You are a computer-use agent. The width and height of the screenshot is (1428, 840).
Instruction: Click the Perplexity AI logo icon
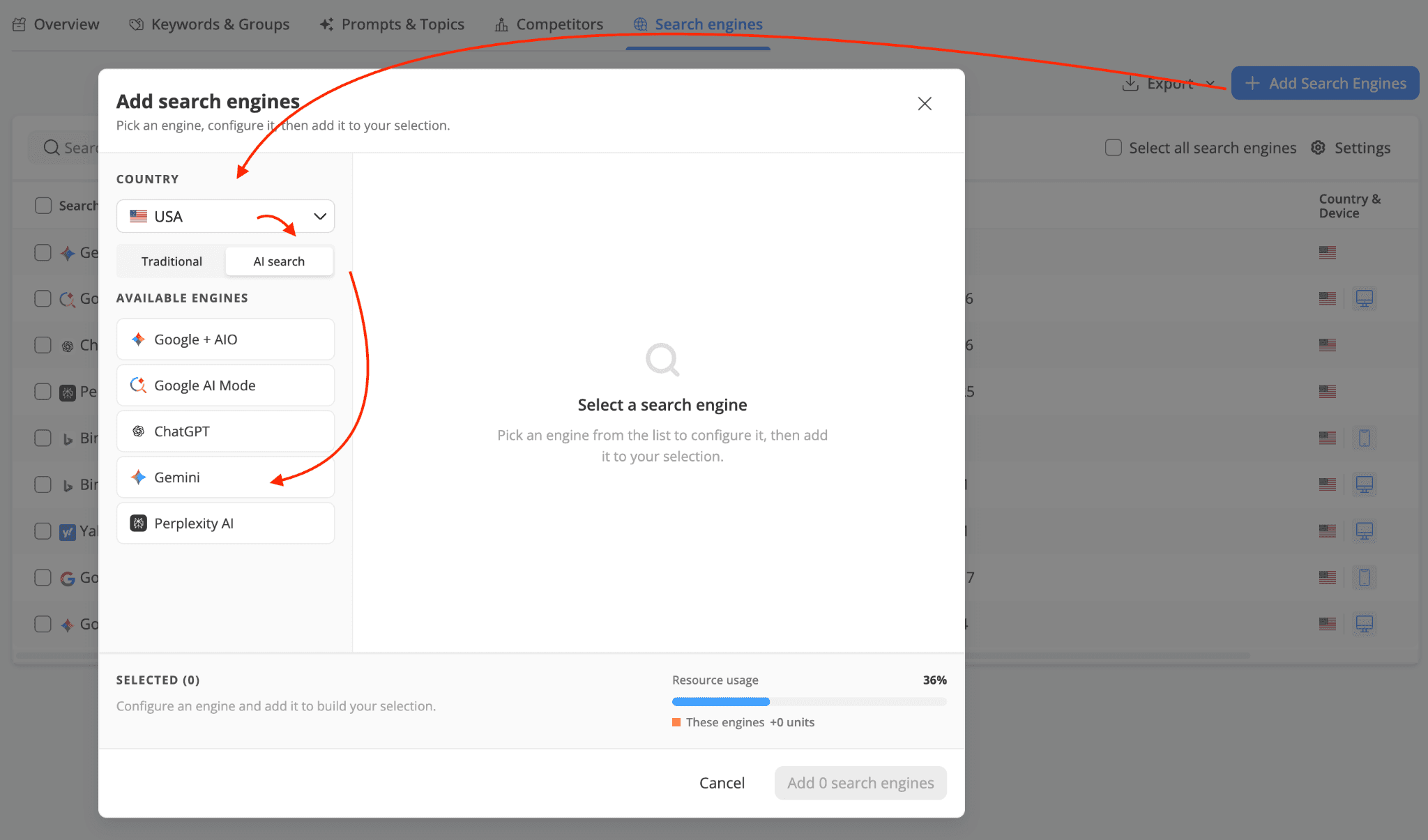138,524
